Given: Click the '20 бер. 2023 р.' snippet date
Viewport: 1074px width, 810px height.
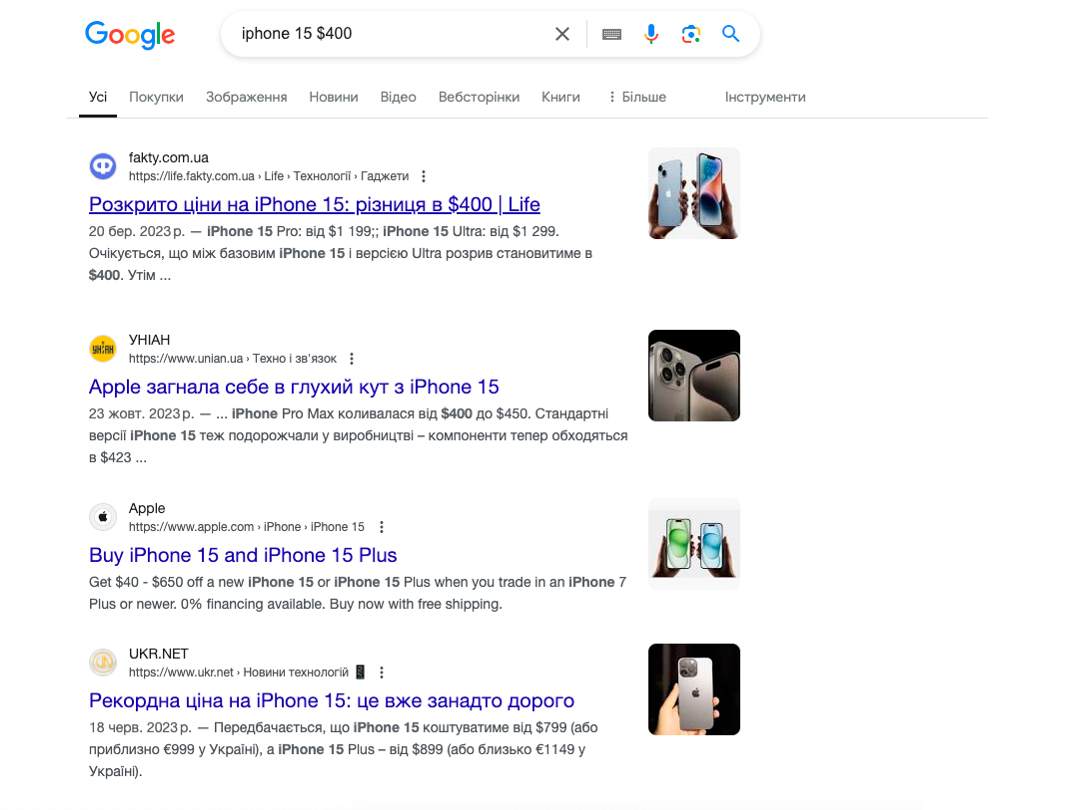Looking at the screenshot, I should click(x=137, y=231).
